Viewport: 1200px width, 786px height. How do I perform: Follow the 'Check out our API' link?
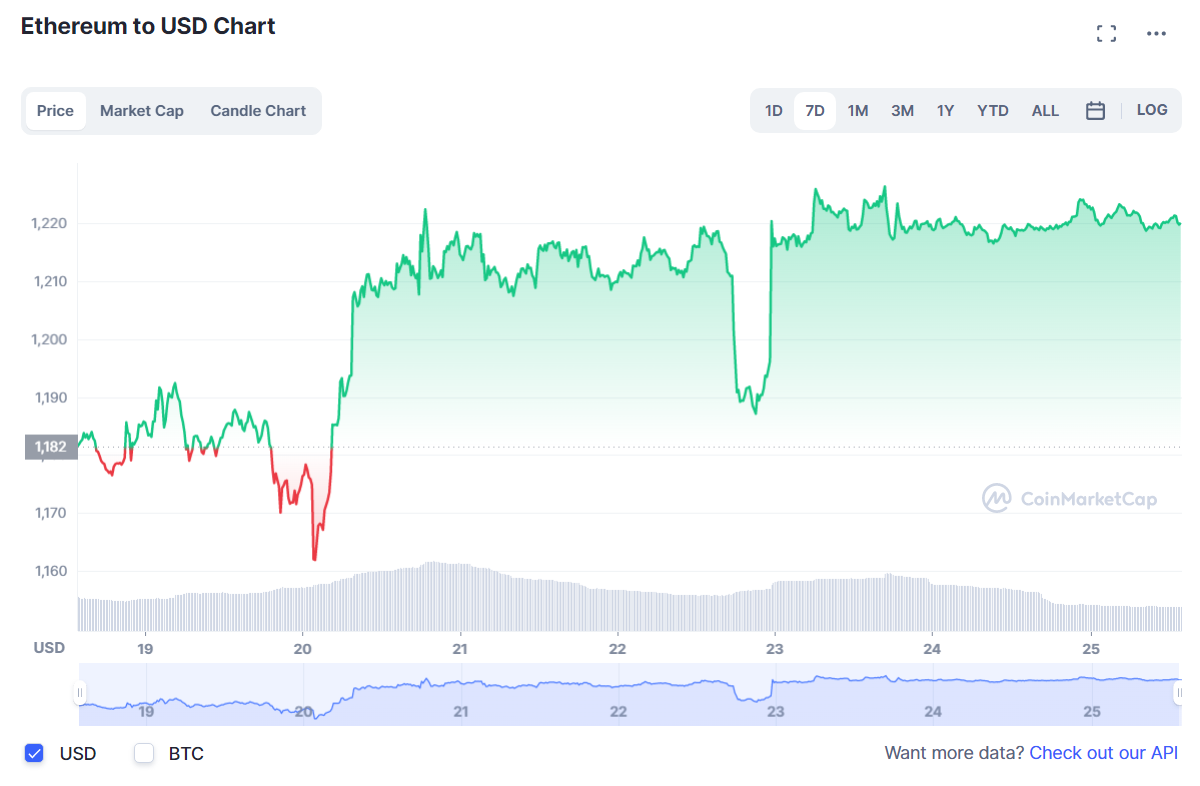(1103, 753)
